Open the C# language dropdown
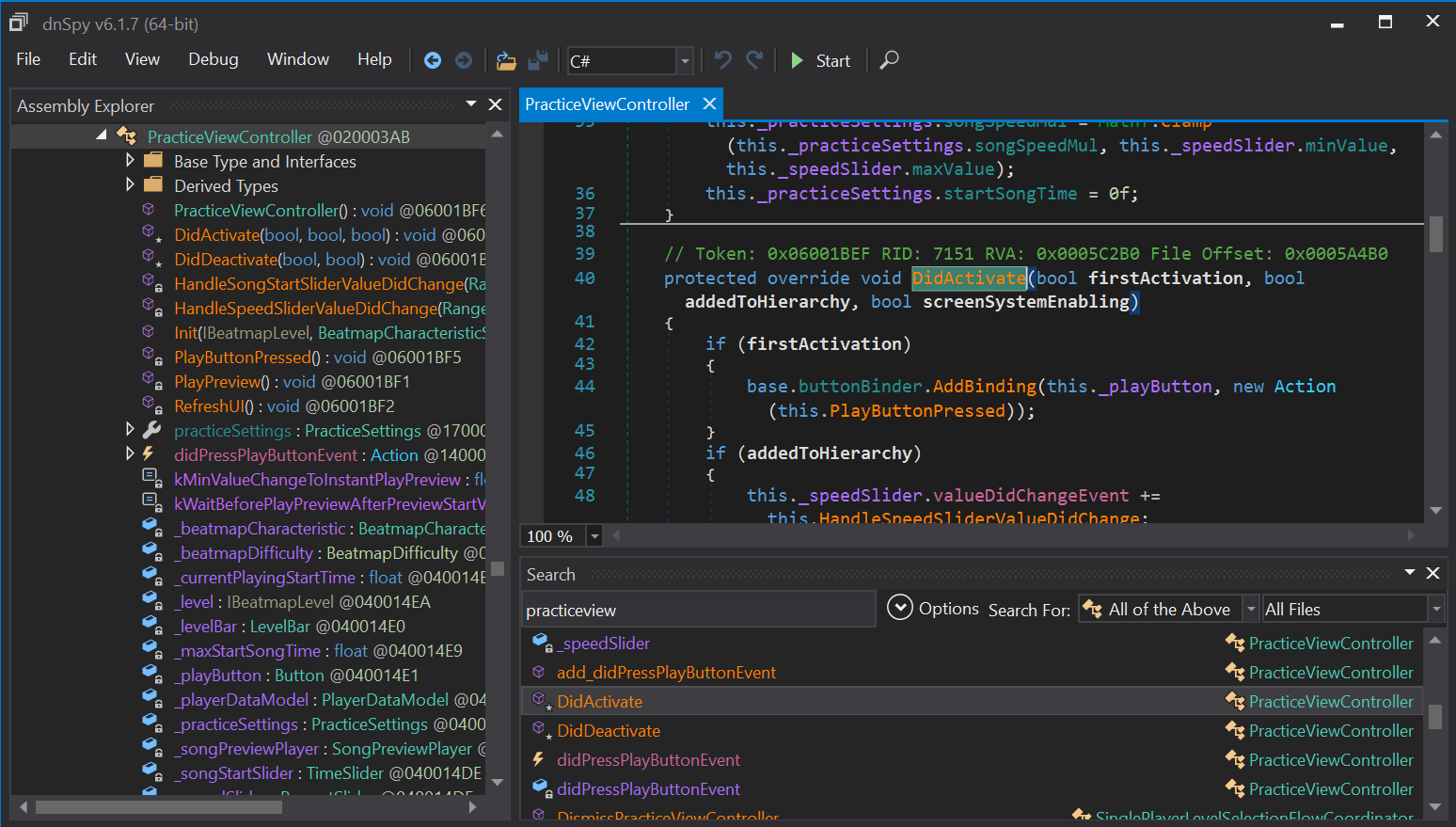This screenshot has width=1456, height=827. 685,61
